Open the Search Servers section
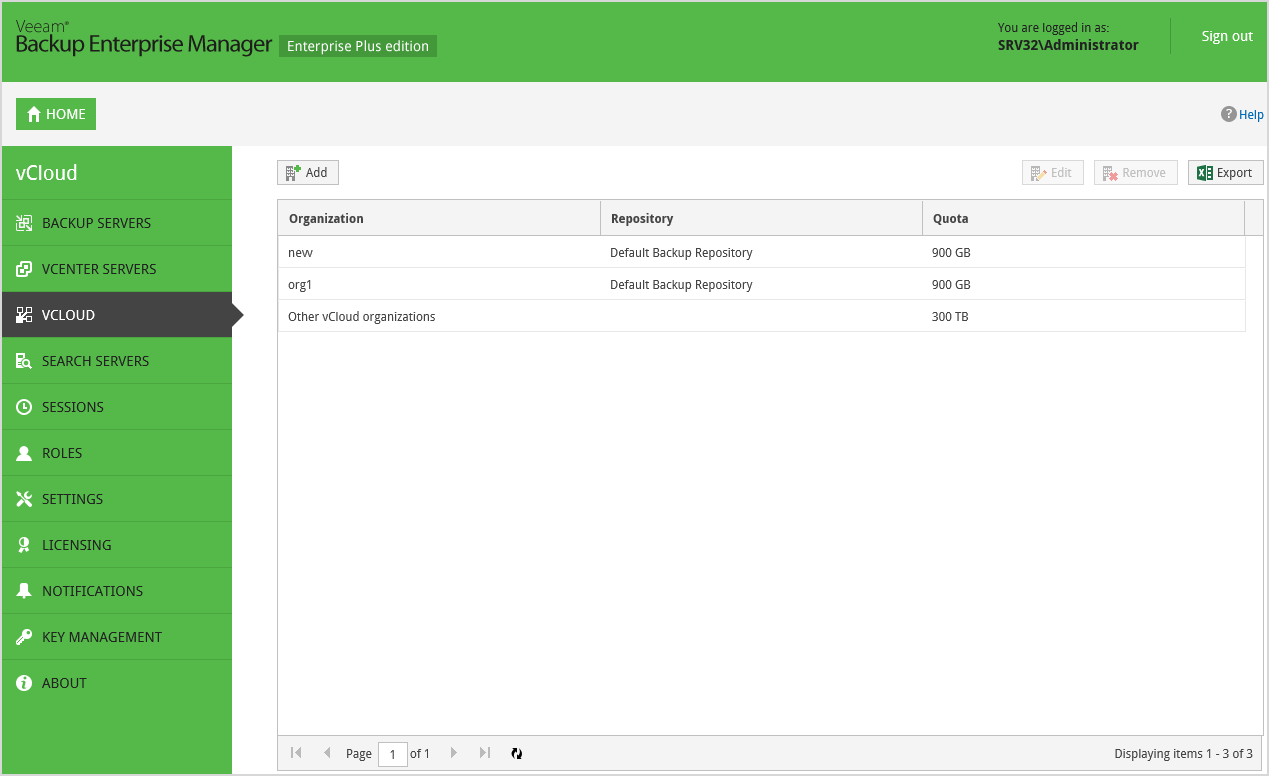This screenshot has width=1269, height=776. (x=117, y=361)
